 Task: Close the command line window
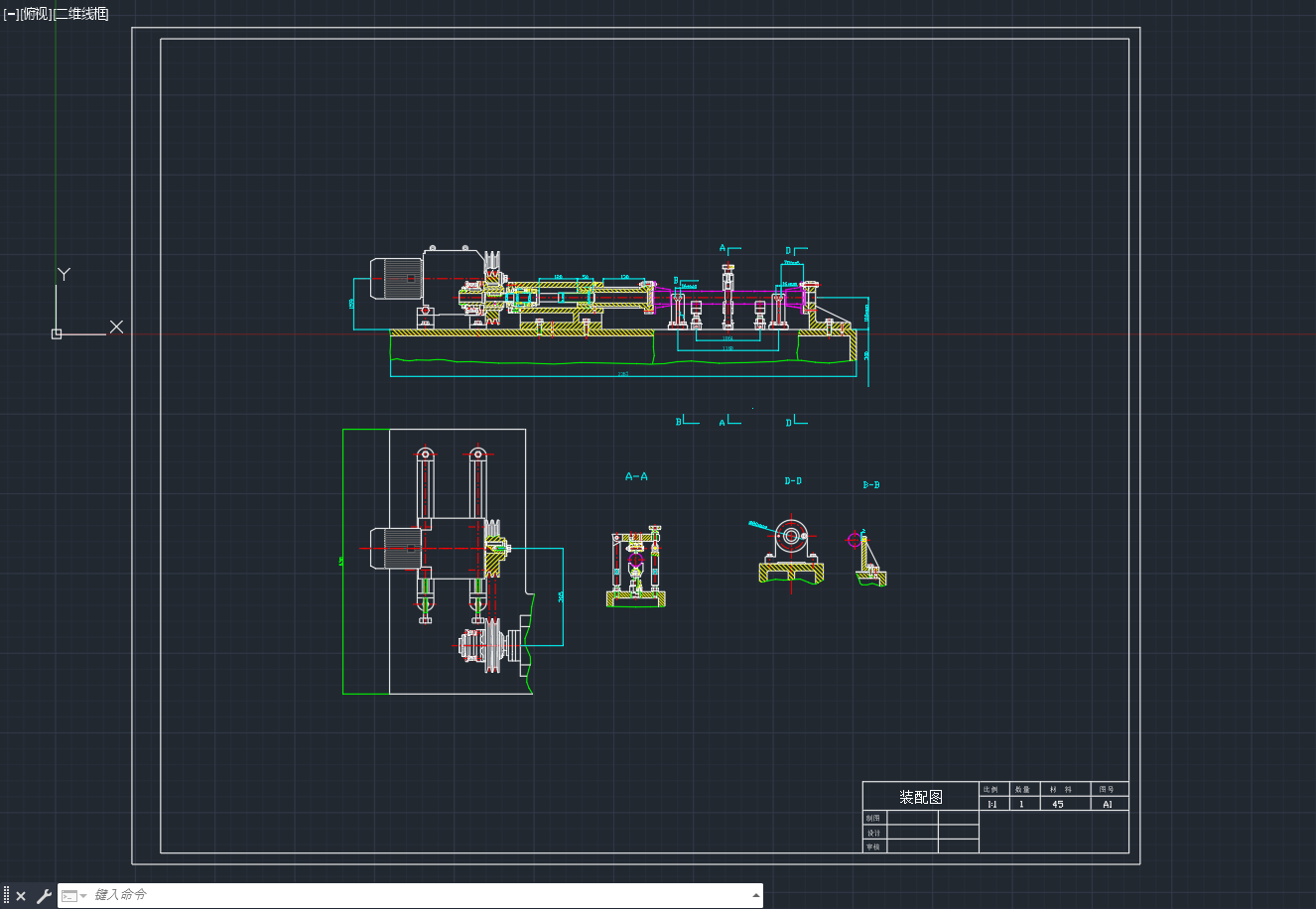(x=21, y=896)
